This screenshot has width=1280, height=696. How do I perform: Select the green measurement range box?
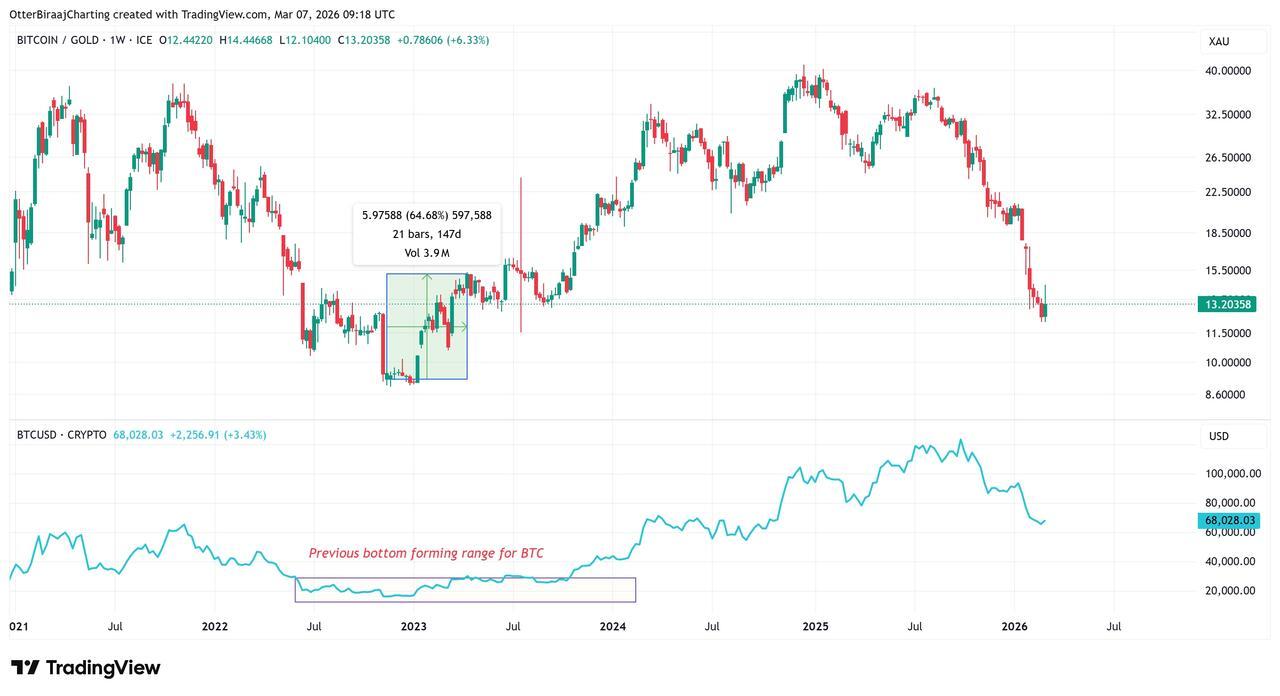427,326
